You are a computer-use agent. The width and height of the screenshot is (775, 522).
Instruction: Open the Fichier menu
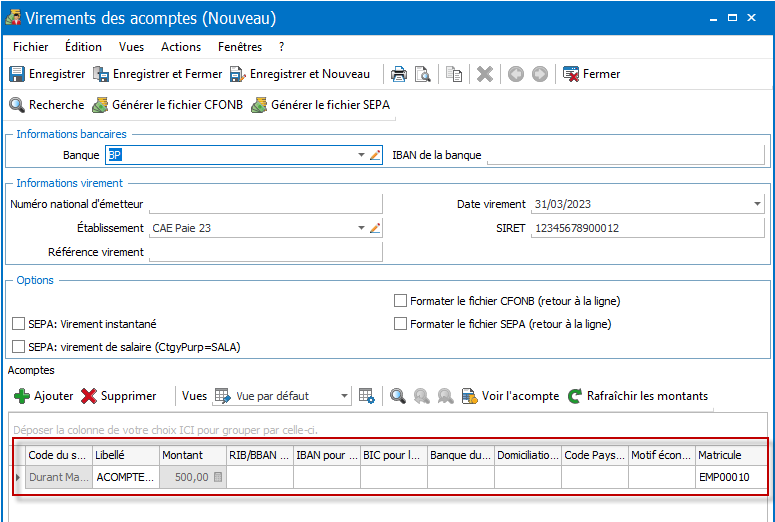(31, 47)
